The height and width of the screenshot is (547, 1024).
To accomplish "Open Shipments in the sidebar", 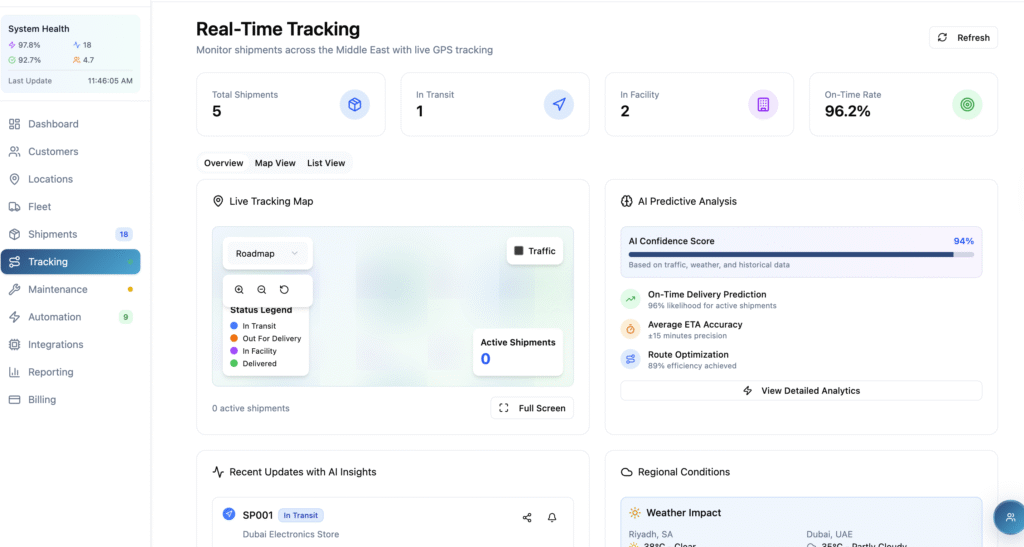I will point(52,234).
